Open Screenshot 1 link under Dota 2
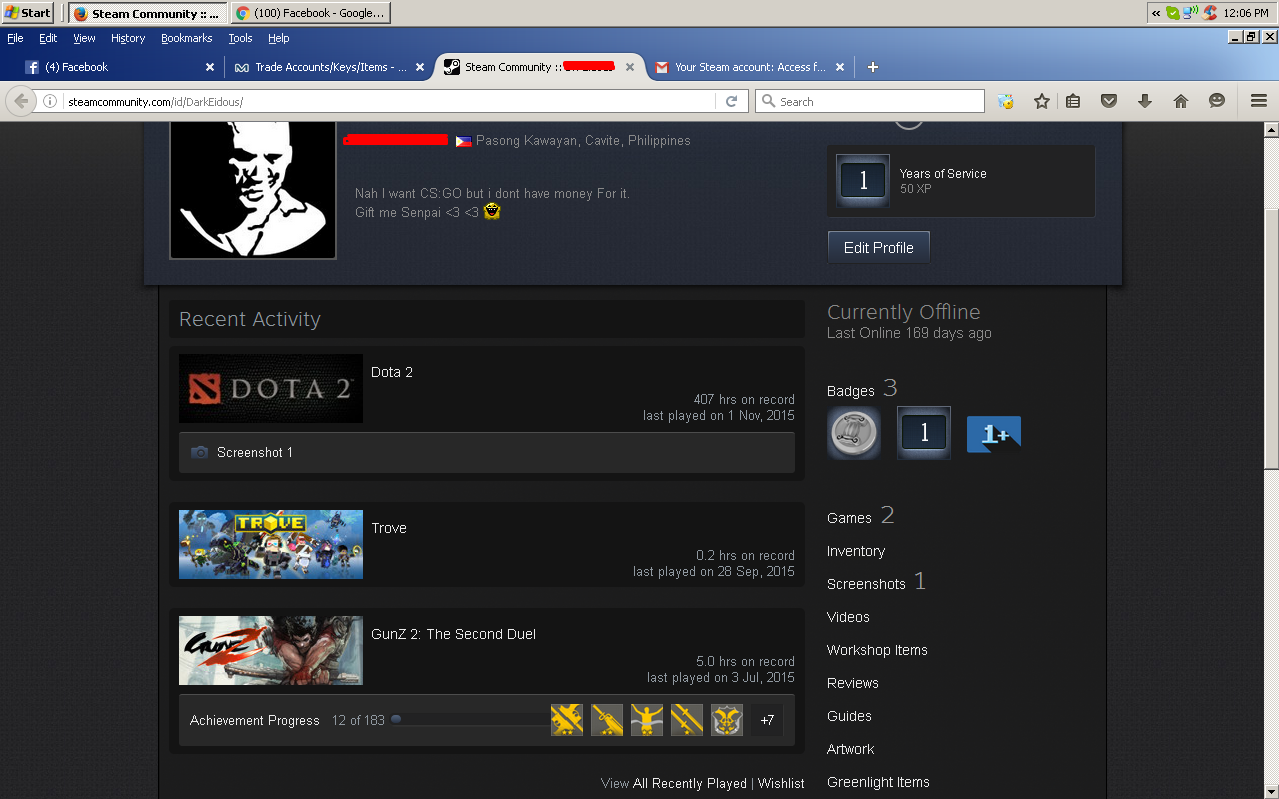The height and width of the screenshot is (799, 1279). click(255, 452)
